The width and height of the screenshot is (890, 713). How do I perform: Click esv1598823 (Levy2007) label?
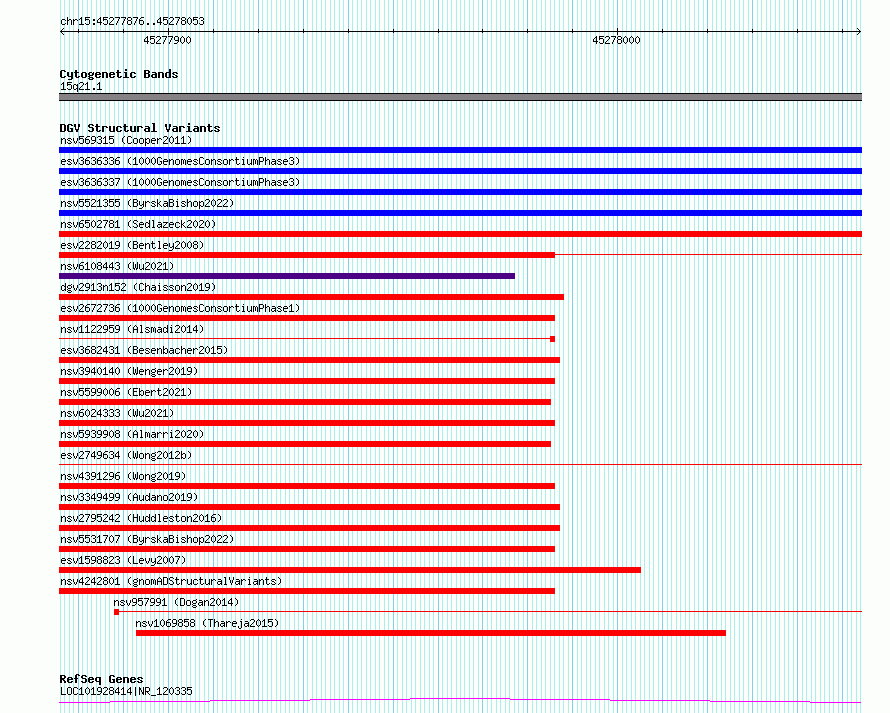123,560
